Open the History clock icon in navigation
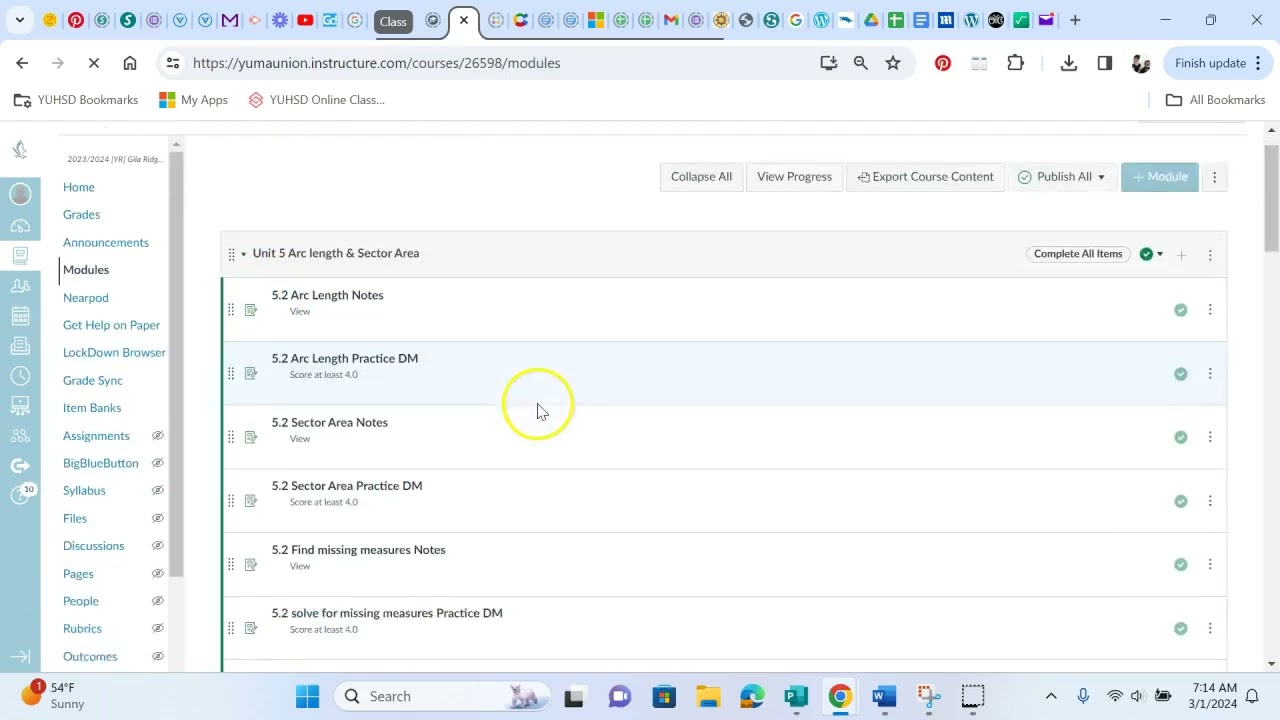This screenshot has height=720, width=1280. [20, 376]
